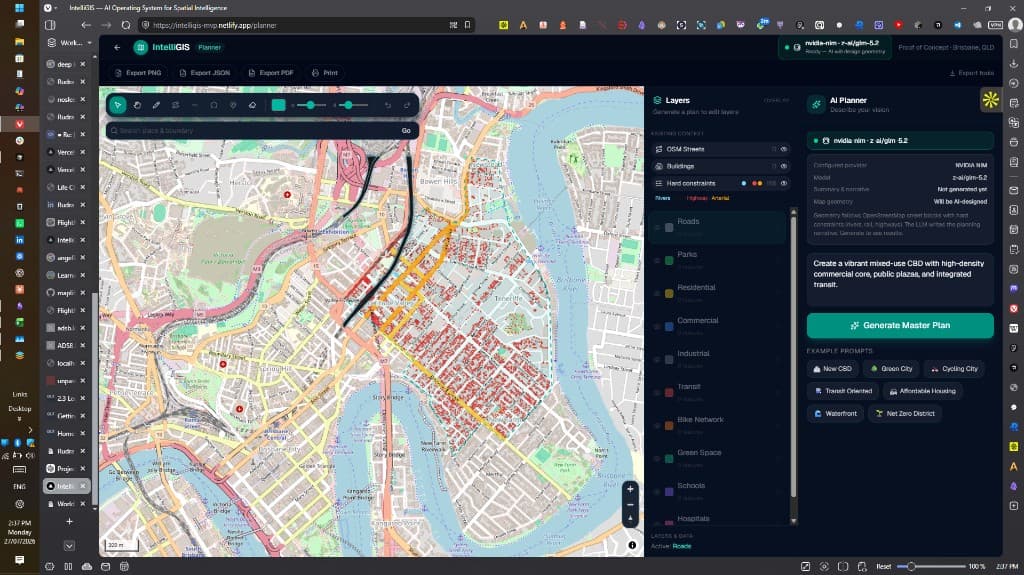This screenshot has width=1024, height=575.
Task: Select the hand pan tool
Action: (137, 105)
